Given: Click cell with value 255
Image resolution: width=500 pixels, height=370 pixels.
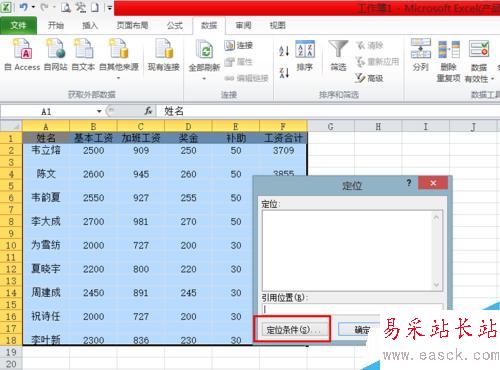Looking at the screenshot, I should [x=188, y=198].
